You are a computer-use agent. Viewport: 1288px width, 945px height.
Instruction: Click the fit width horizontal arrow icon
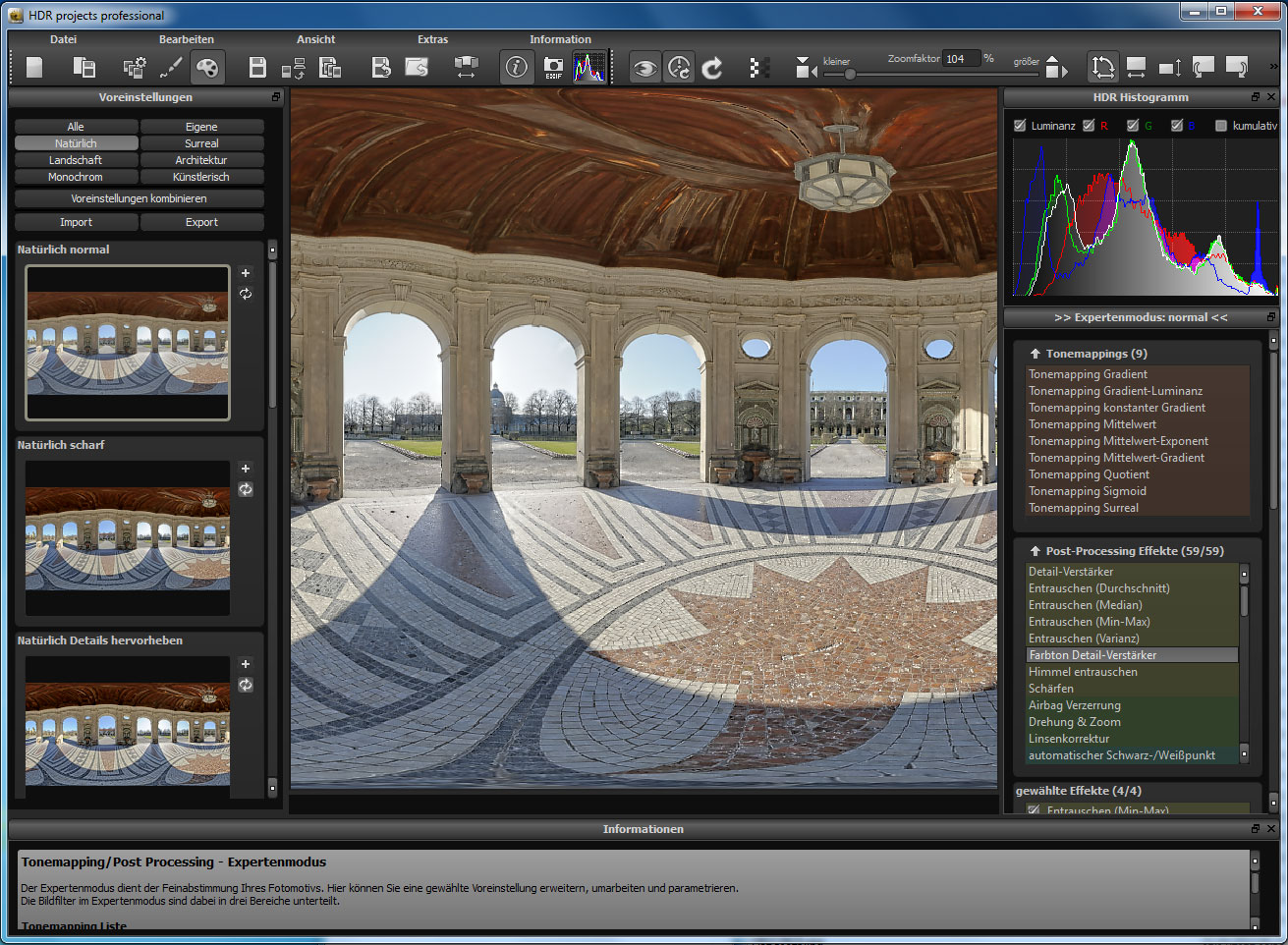click(x=1136, y=67)
